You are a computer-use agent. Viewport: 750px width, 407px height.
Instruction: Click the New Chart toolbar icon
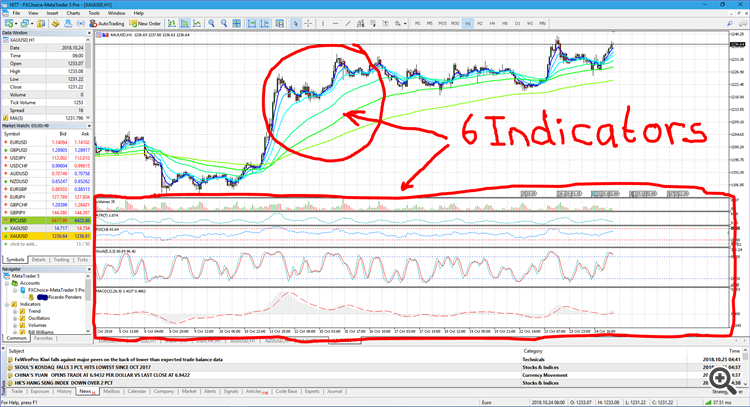tap(9, 23)
